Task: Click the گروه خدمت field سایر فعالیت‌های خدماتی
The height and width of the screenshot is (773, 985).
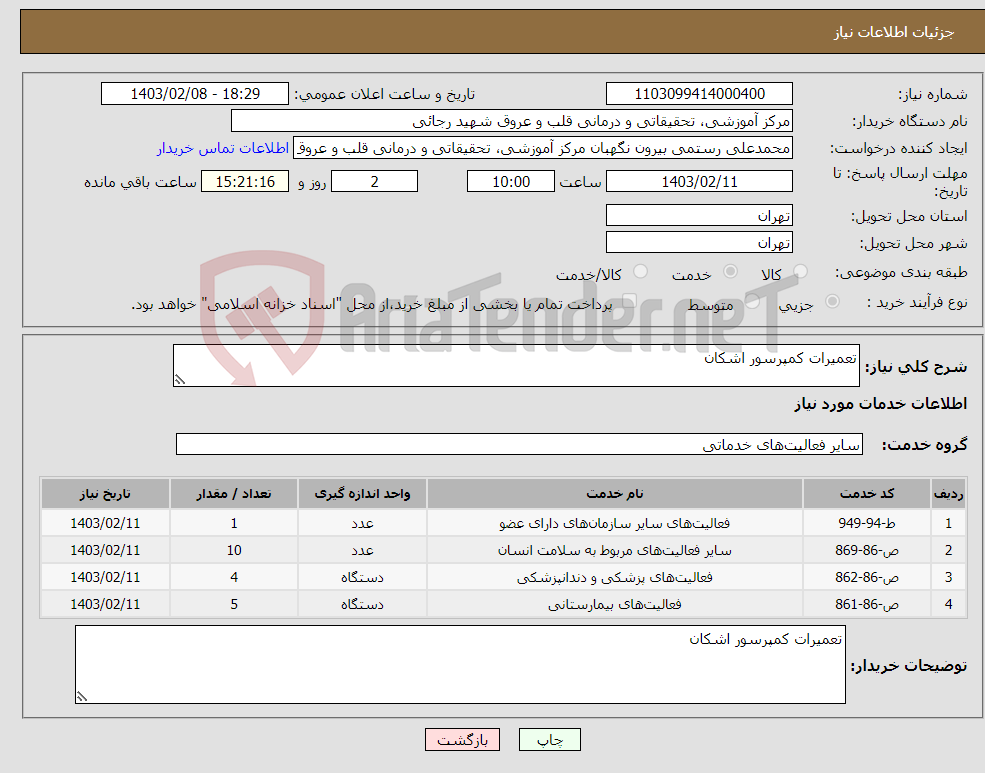Action: pyautogui.click(x=520, y=444)
